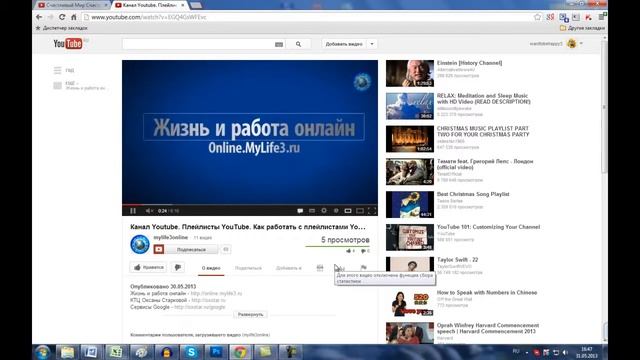Open the account menu arrow near avatar
The width and height of the screenshot is (640, 360).
point(581,43)
